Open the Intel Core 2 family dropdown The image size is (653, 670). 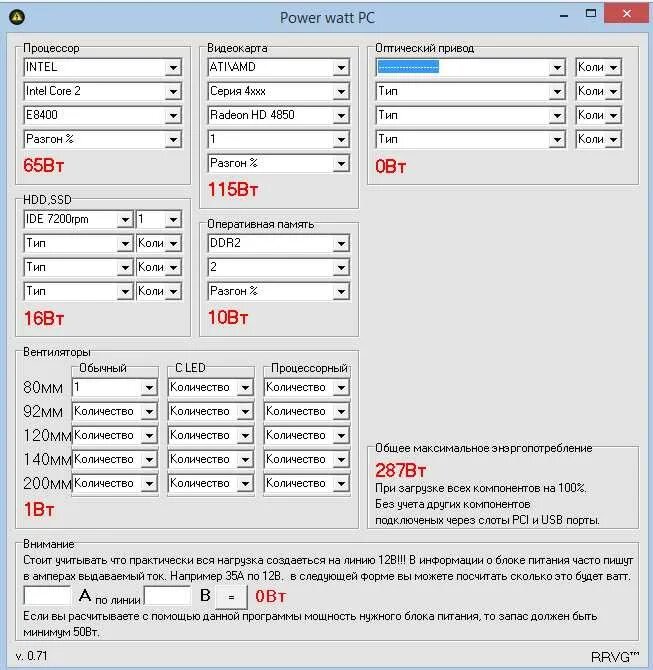[x=103, y=91]
